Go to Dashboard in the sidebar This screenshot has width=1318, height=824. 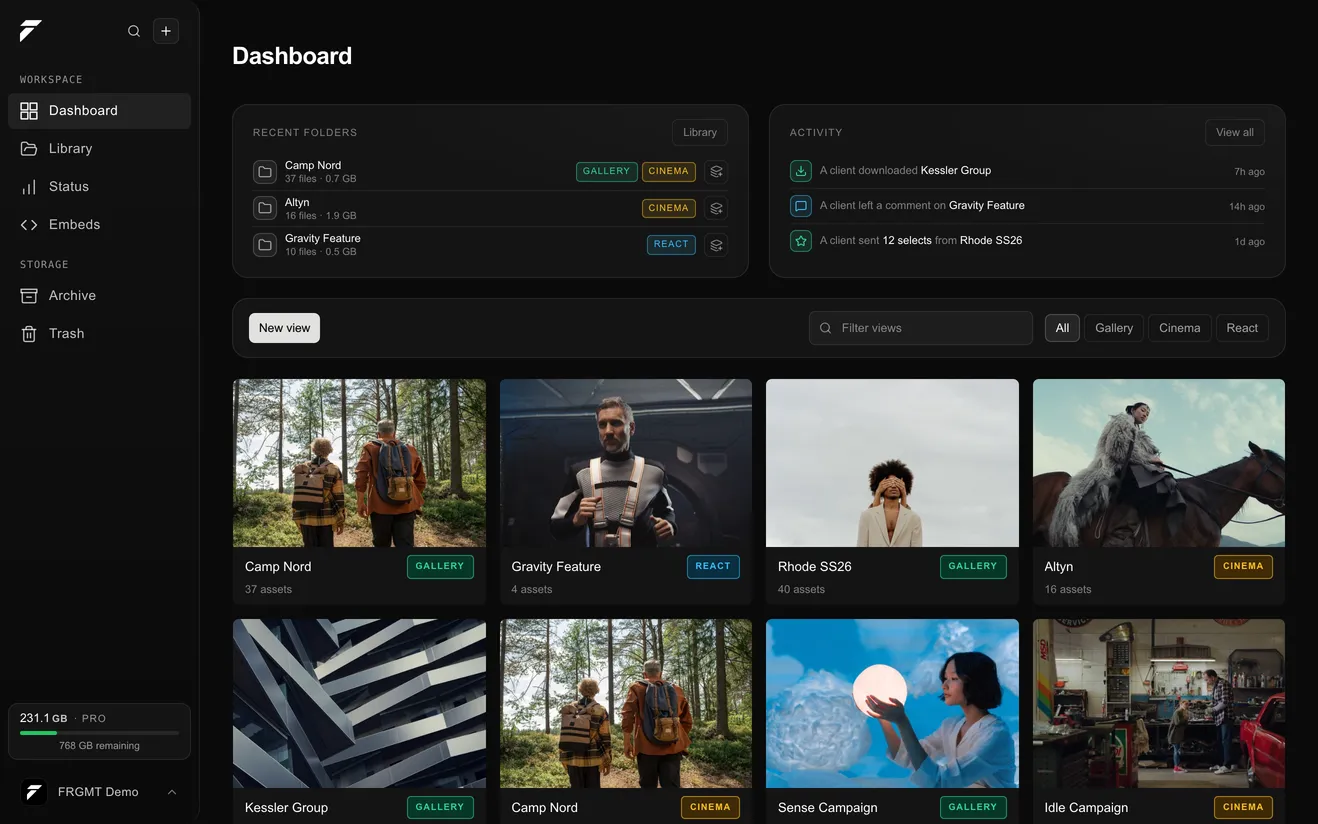[99, 111]
